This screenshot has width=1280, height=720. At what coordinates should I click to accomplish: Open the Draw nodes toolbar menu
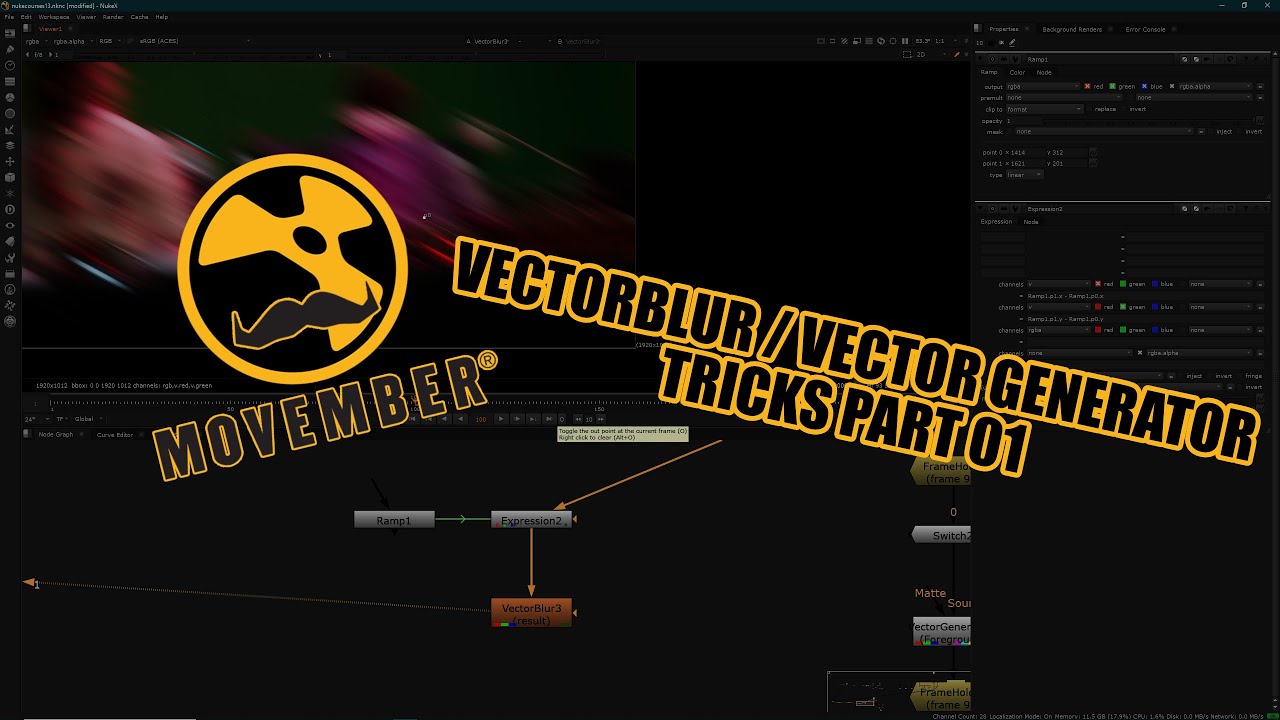click(x=10, y=49)
